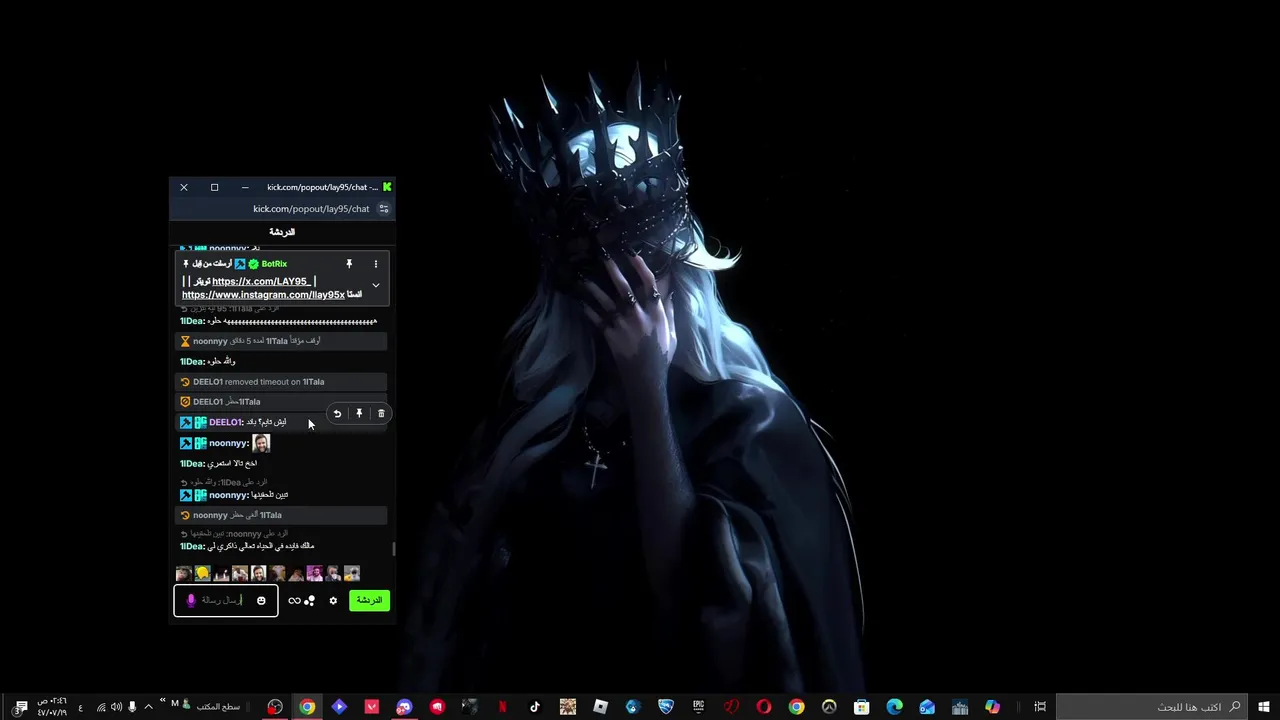
Task: Open the notification center icon
Action: (20, 707)
